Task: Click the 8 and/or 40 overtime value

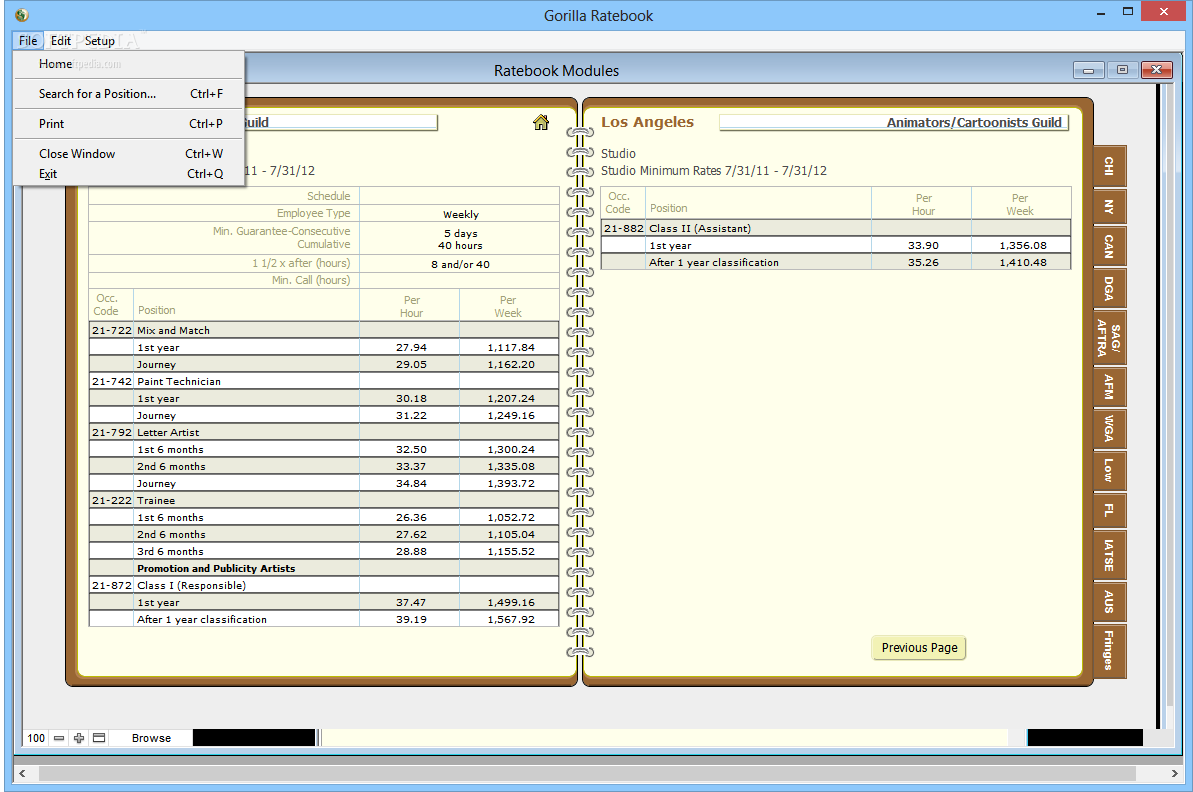Action: pos(460,265)
